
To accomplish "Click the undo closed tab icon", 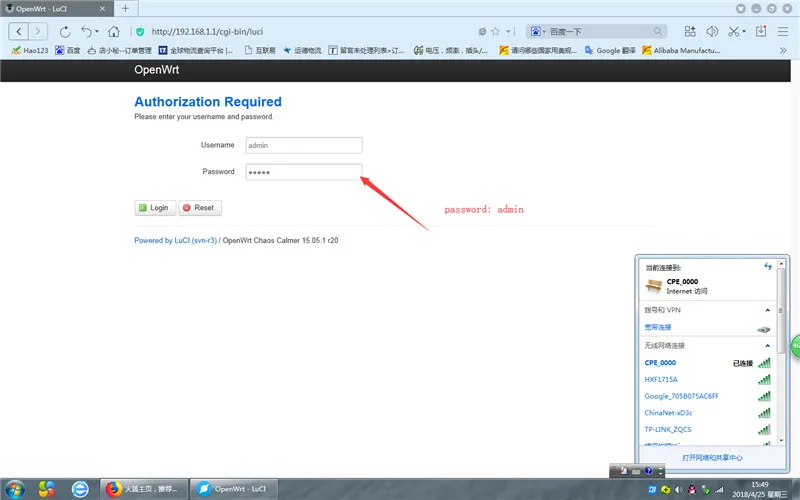I will pyautogui.click(x=86, y=32).
